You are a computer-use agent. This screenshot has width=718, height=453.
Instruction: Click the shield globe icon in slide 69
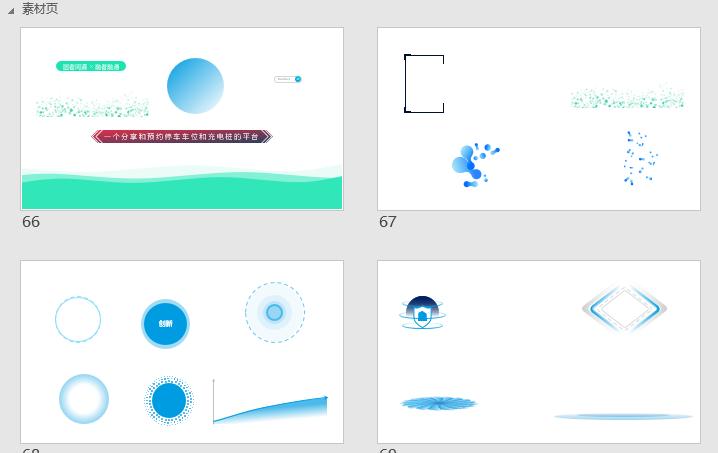pos(422,312)
